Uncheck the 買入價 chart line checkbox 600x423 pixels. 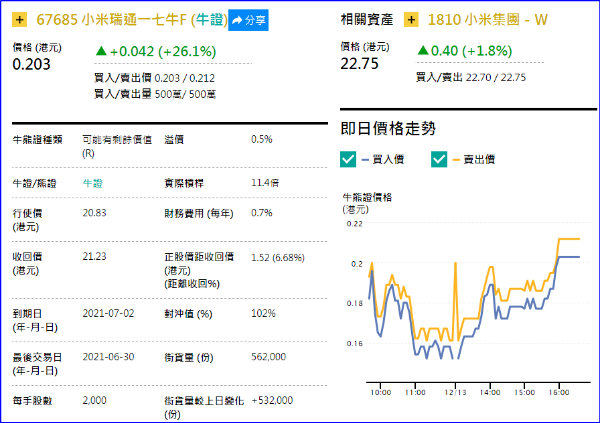click(348, 159)
